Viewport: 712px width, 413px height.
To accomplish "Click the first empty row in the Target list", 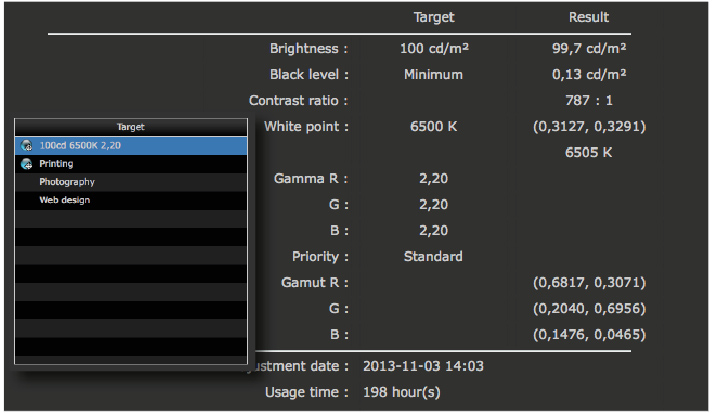I will click(131, 219).
